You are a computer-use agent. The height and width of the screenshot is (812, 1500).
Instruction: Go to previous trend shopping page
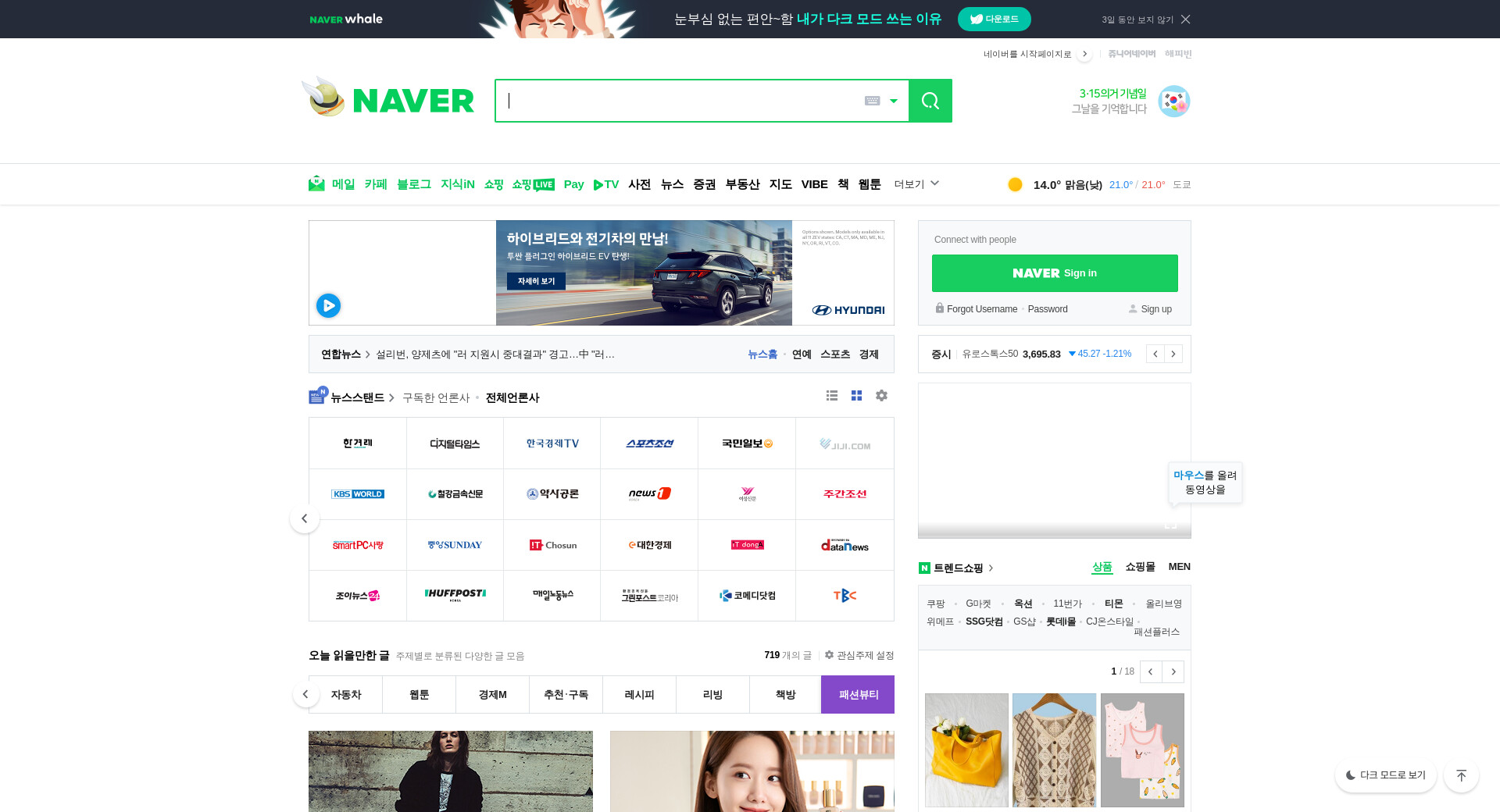[1151, 671]
